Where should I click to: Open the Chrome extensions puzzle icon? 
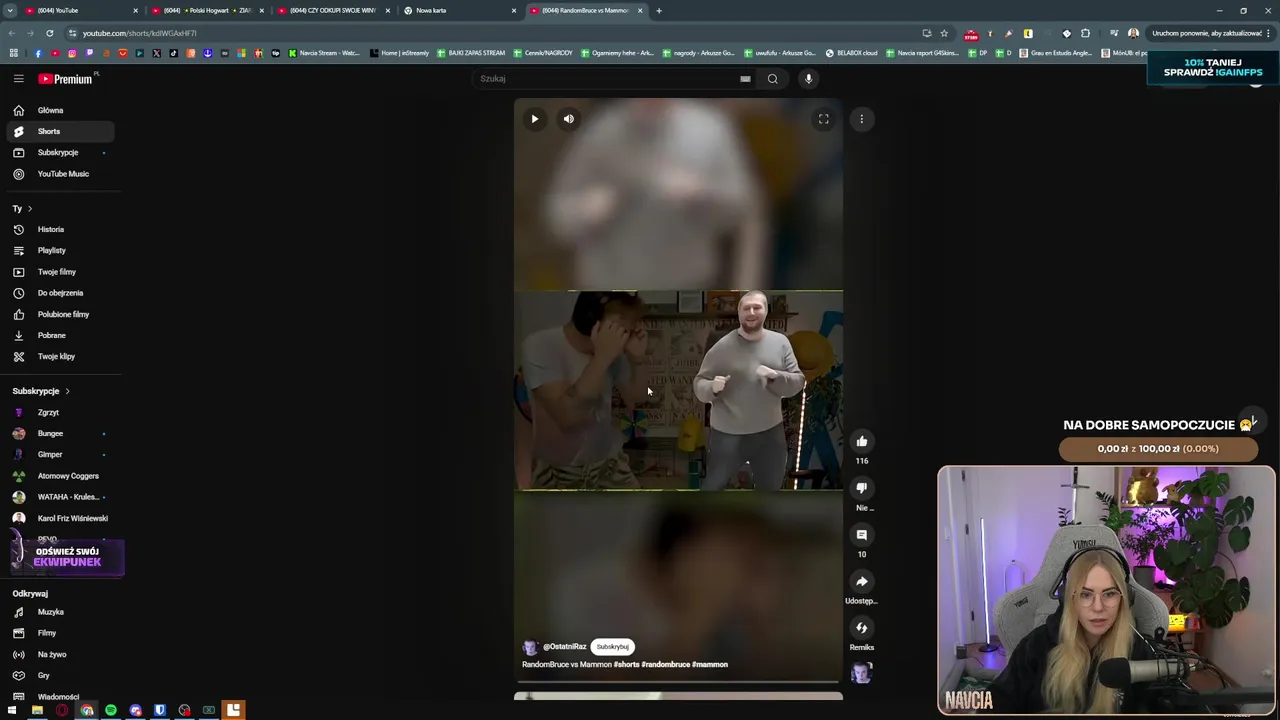tap(1085, 33)
